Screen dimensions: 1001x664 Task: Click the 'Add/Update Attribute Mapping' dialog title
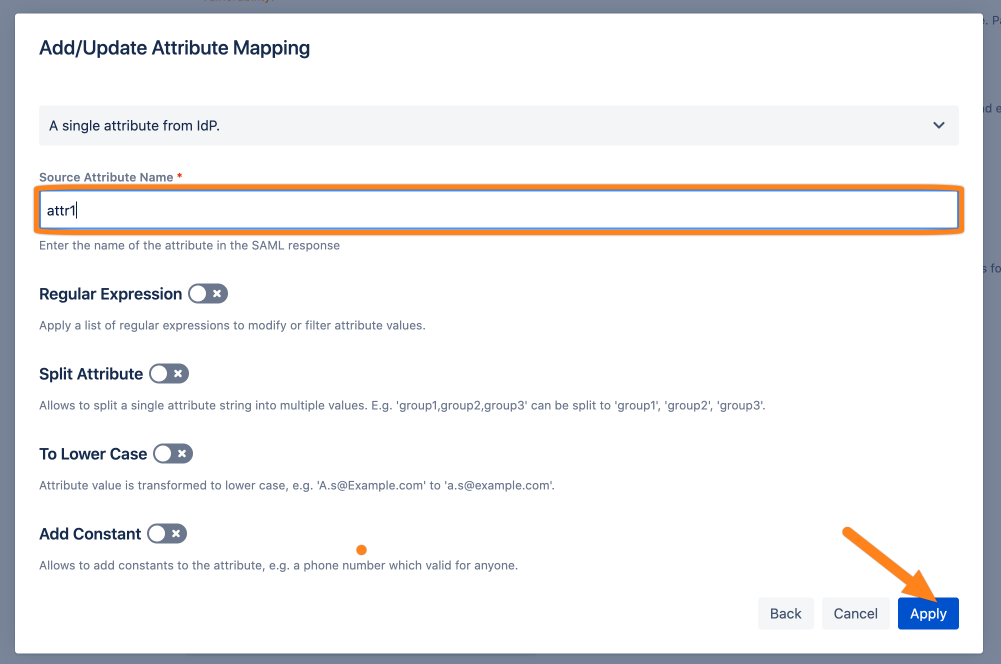coord(174,48)
